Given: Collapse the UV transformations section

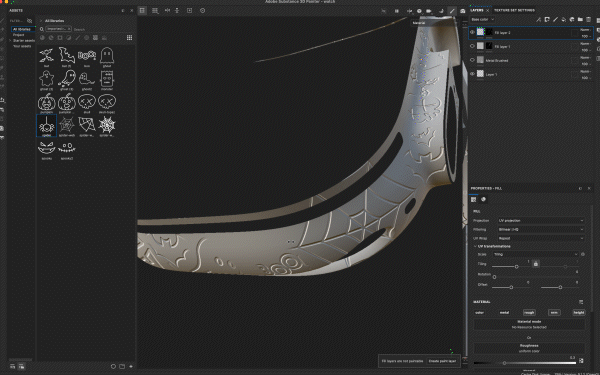Looking at the screenshot, I should point(475,246).
